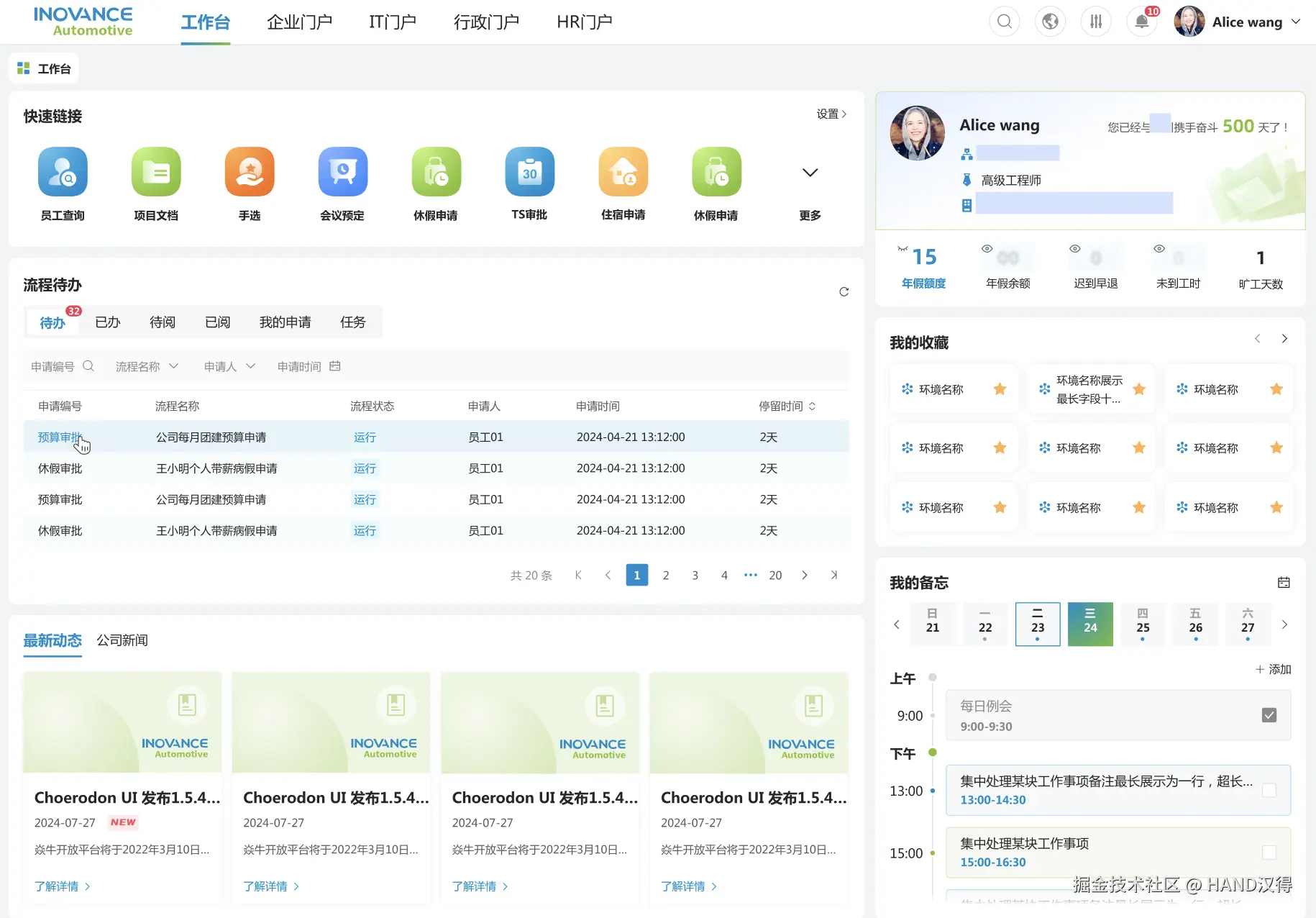The height and width of the screenshot is (918, 1316).
Task: Select date 二 23 in memo calendar
Action: [x=1038, y=624]
